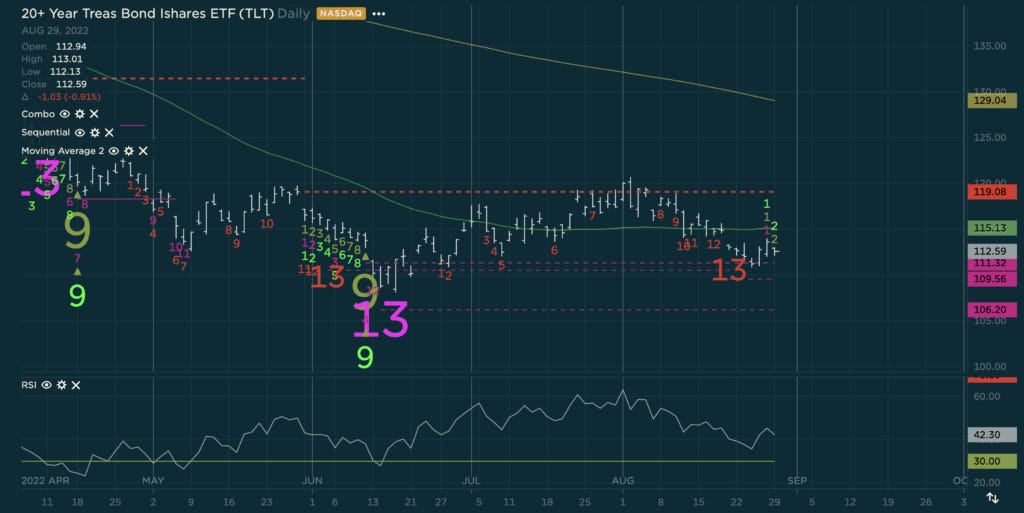Click the 60.00 RSI axis label
This screenshot has width=1024, height=513.
(986, 396)
